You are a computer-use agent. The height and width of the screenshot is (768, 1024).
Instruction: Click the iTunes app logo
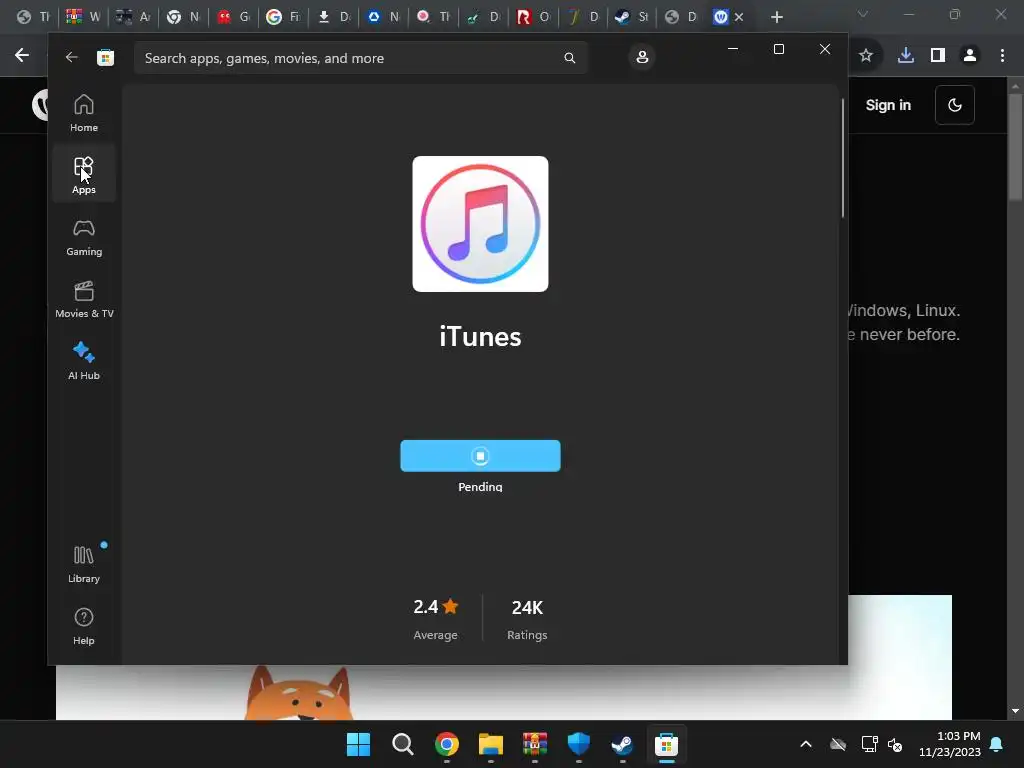(x=480, y=224)
